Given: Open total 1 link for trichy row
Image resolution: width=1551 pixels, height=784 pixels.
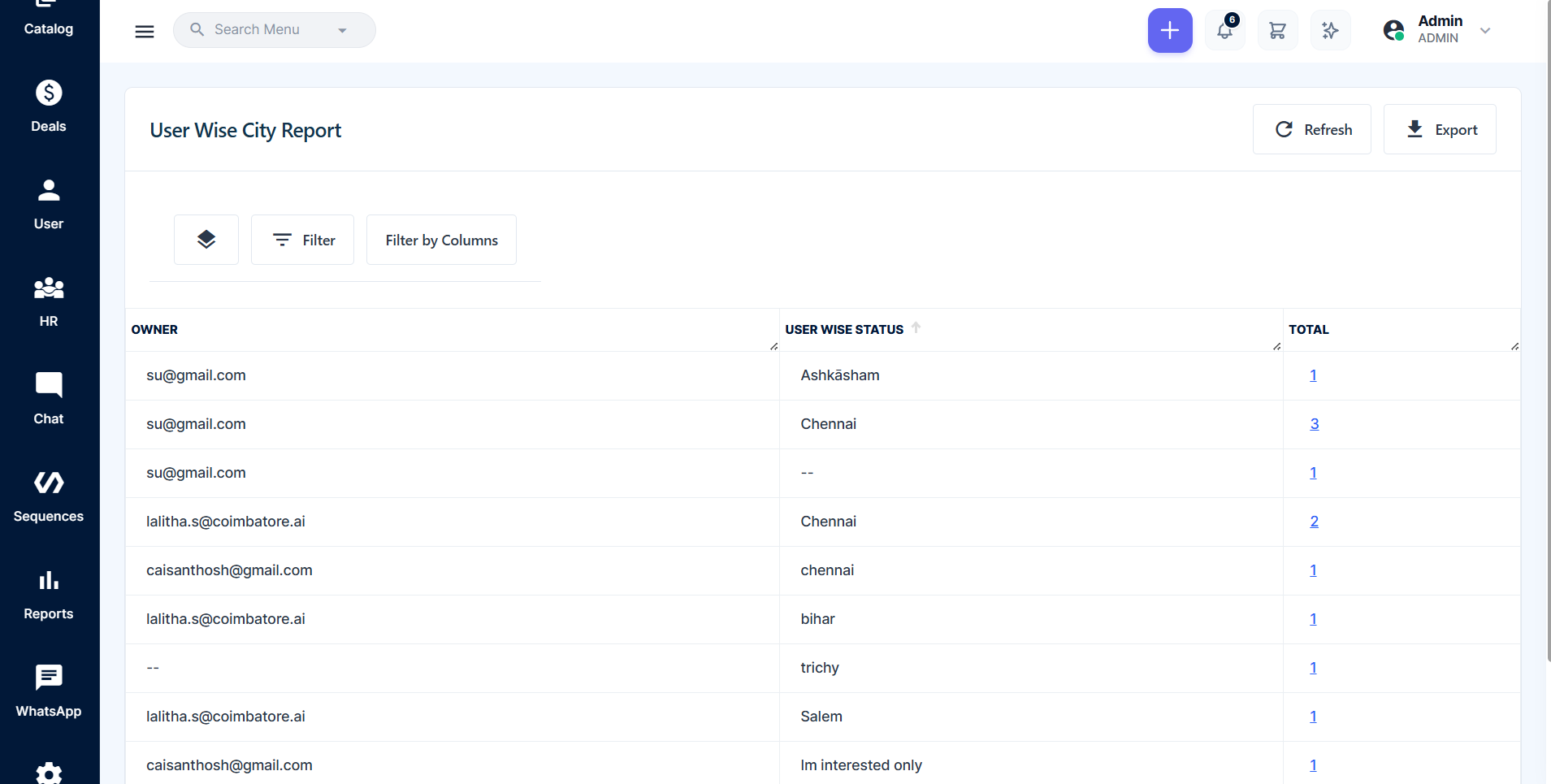Looking at the screenshot, I should [x=1313, y=668].
